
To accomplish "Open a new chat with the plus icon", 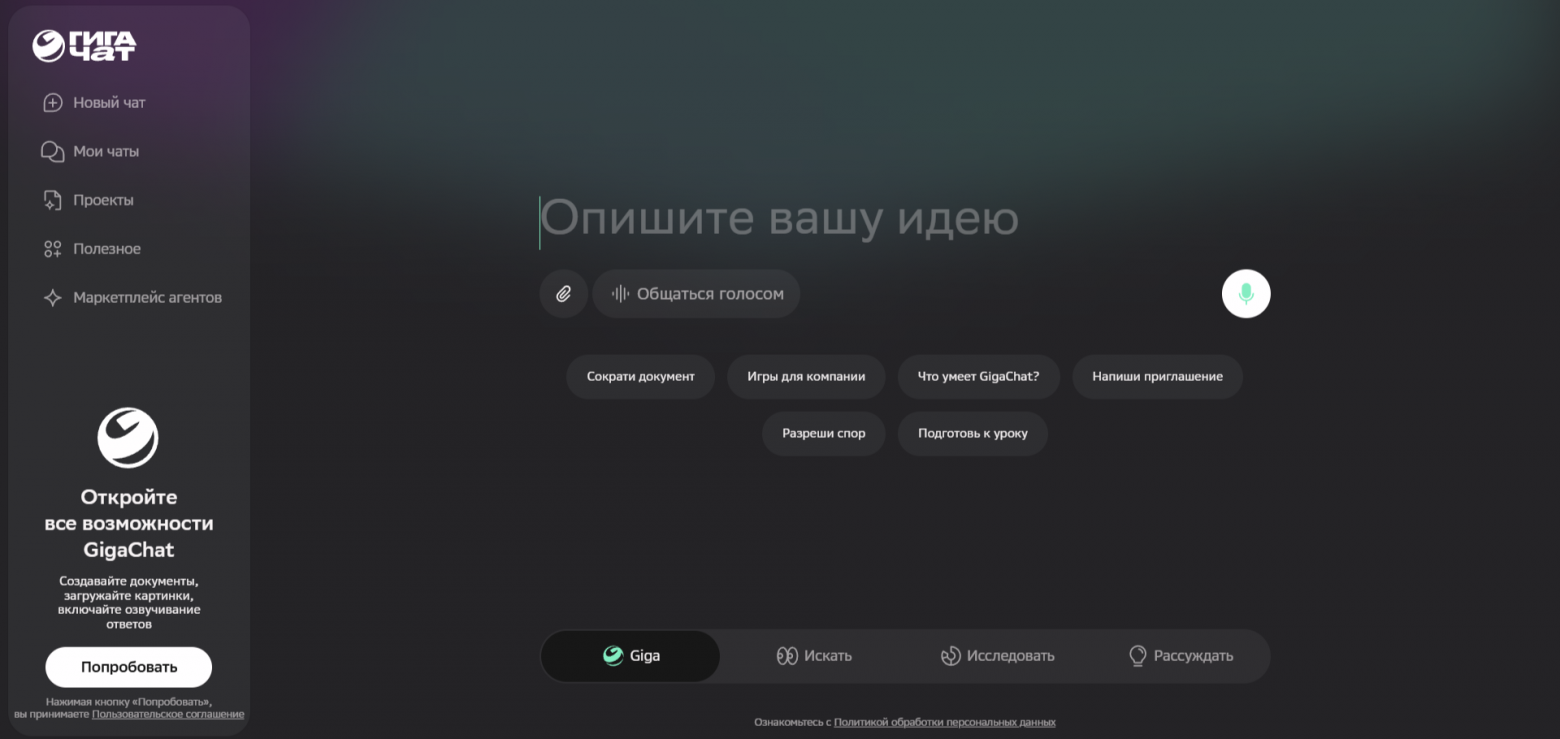I will [52, 102].
